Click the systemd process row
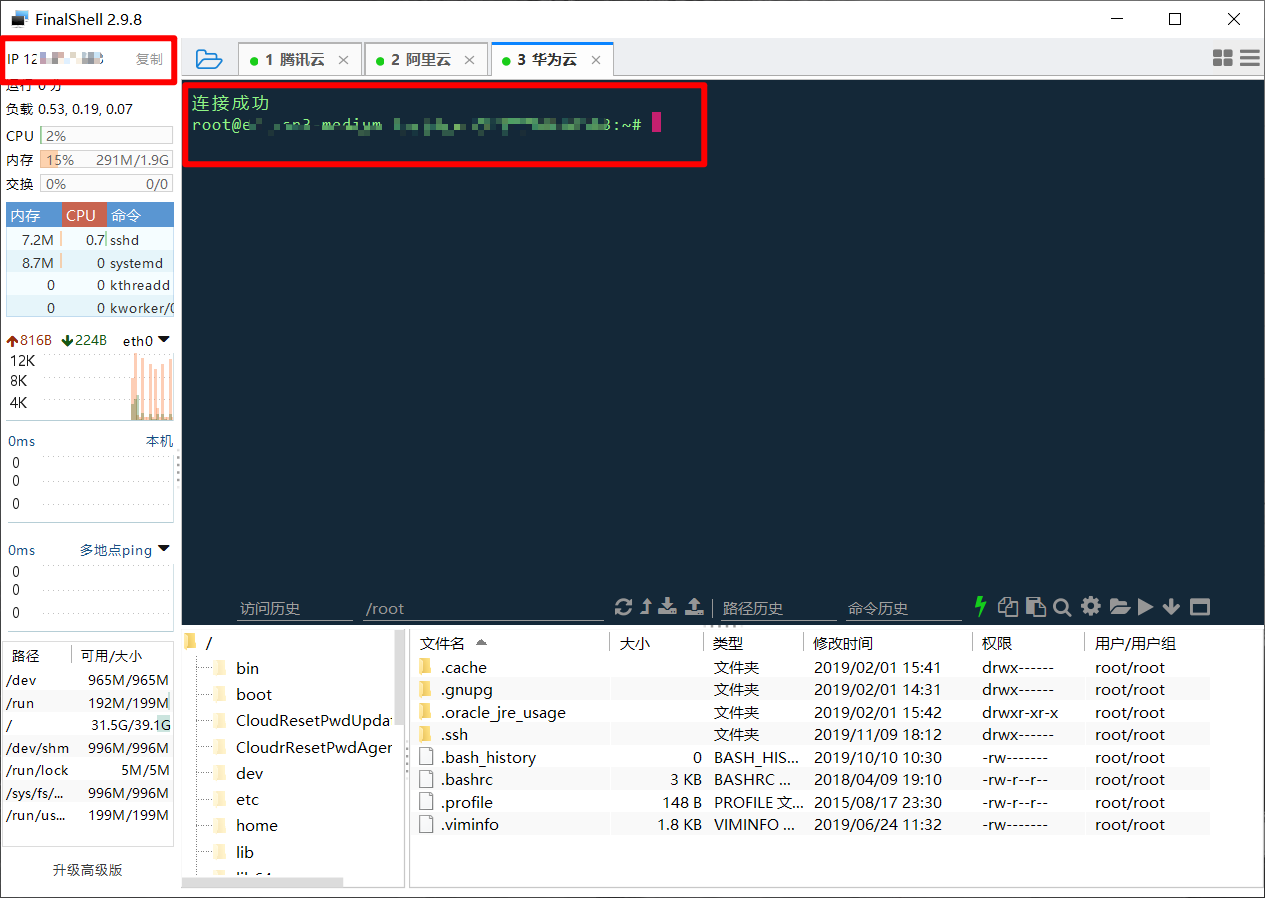The width and height of the screenshot is (1265, 898). [x=90, y=263]
